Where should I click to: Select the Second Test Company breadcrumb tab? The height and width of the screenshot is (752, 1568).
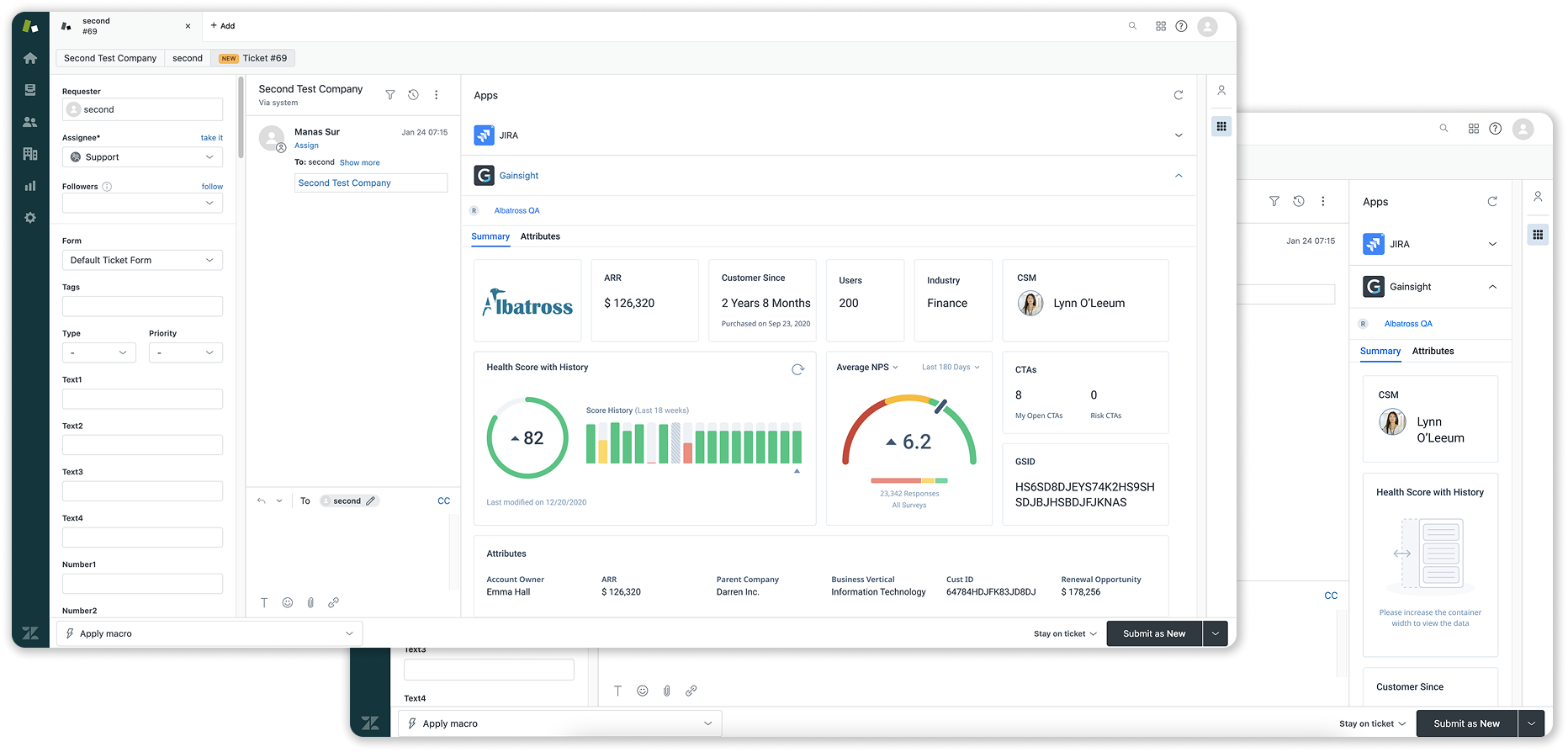click(x=110, y=58)
